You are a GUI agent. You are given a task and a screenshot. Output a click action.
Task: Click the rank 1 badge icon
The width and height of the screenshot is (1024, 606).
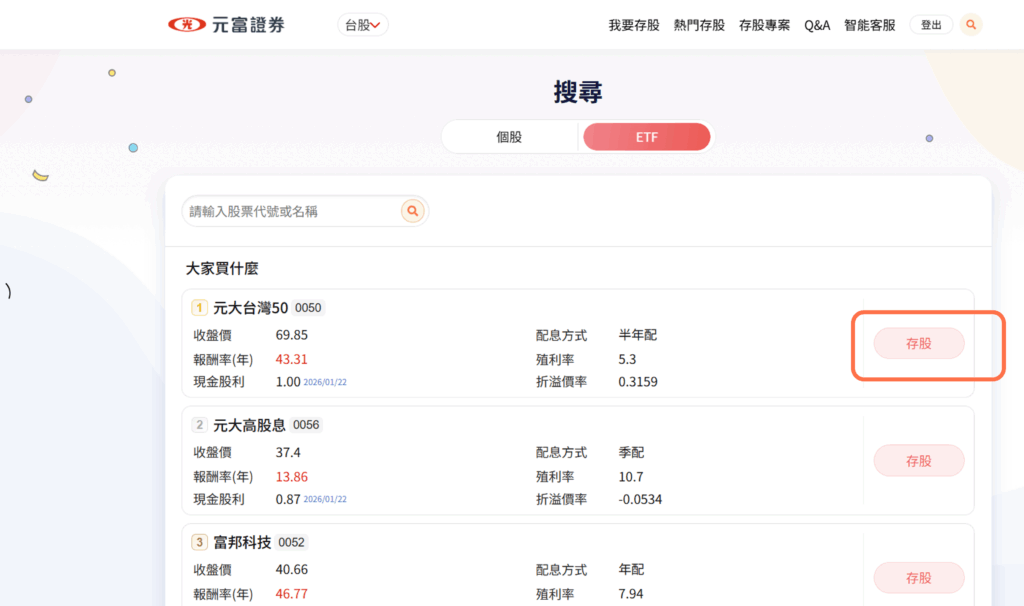pos(200,308)
